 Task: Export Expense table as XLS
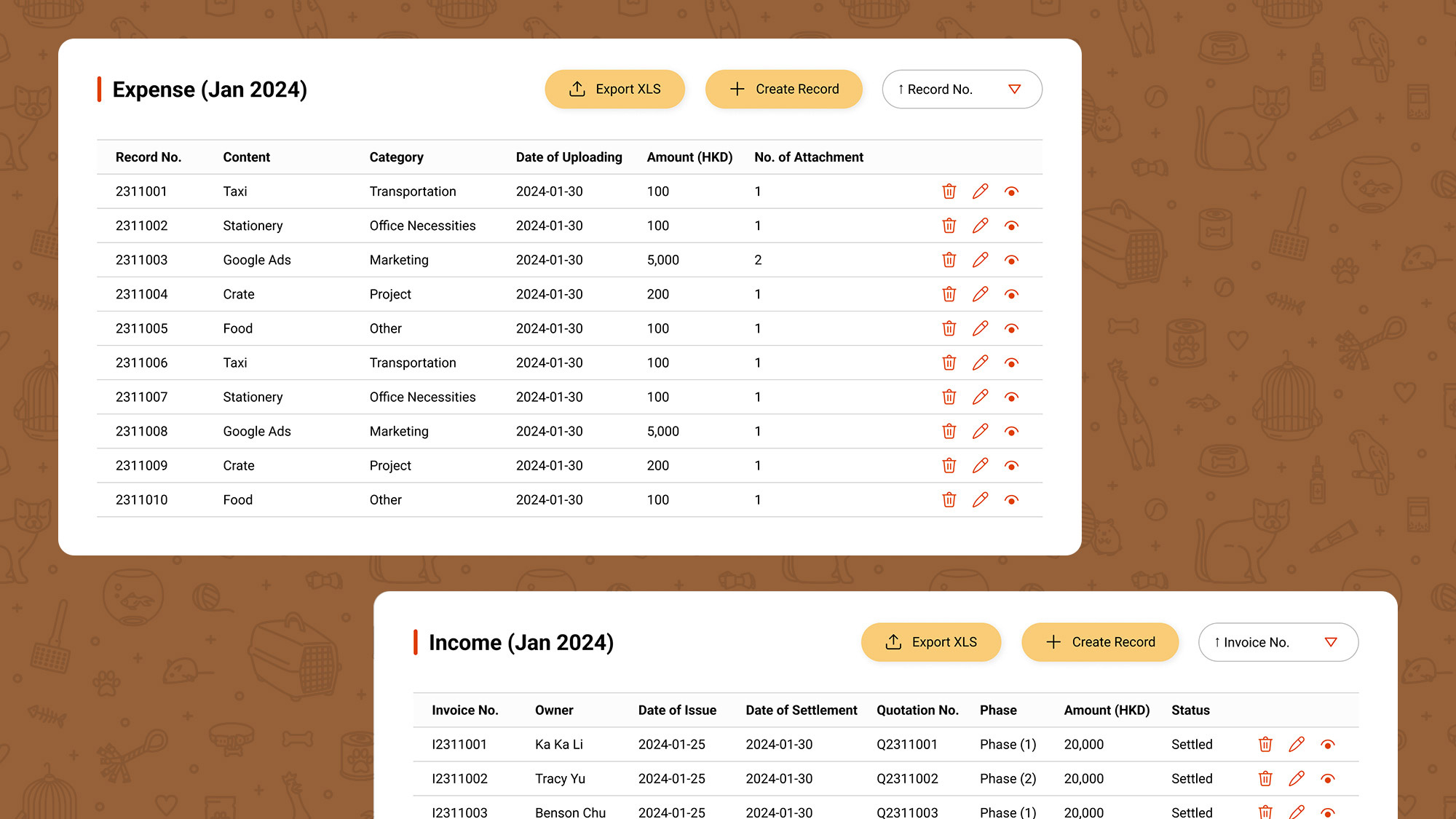point(614,89)
